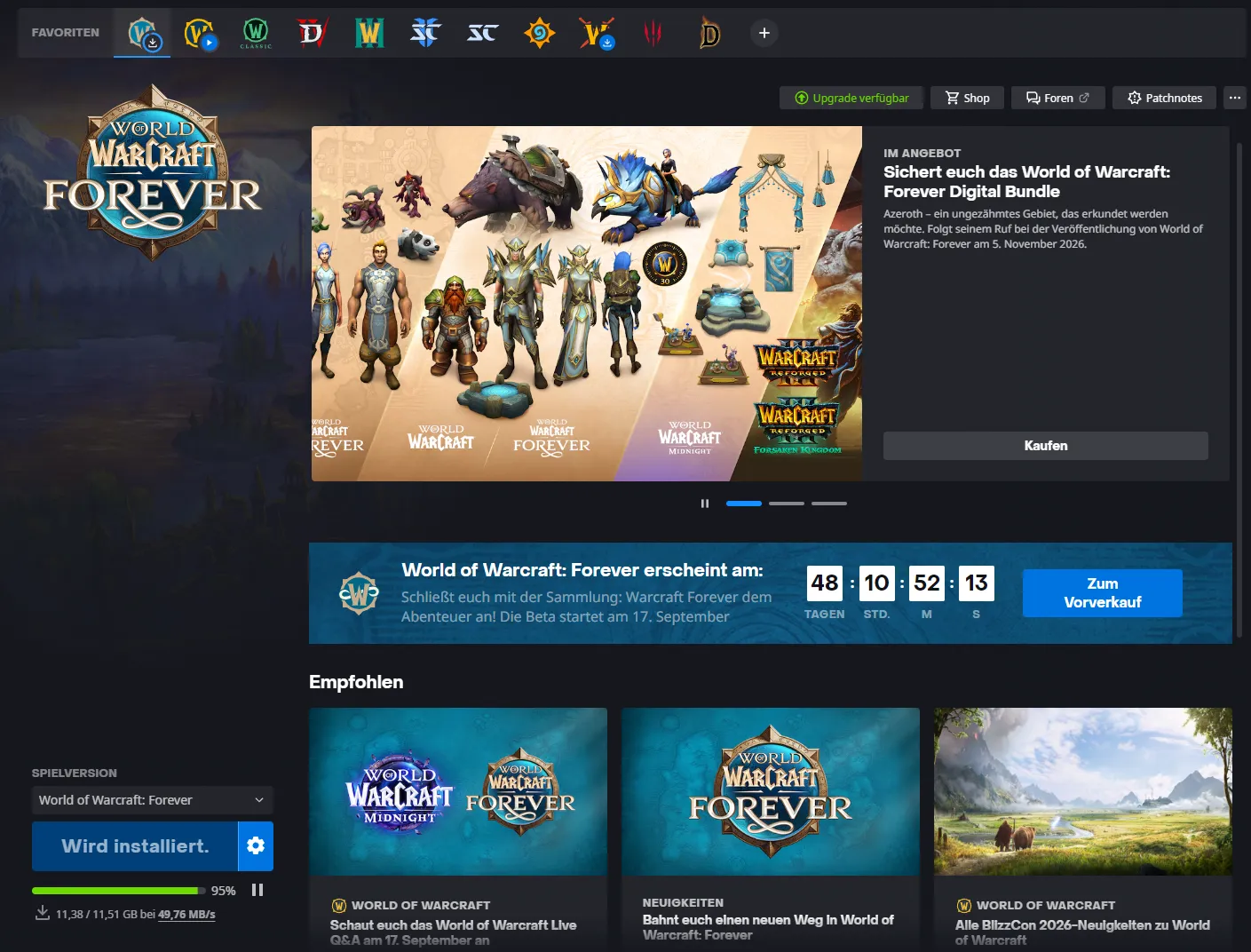Click the '95%' progress value
Screen dimensions: 1251x952
click(224, 890)
